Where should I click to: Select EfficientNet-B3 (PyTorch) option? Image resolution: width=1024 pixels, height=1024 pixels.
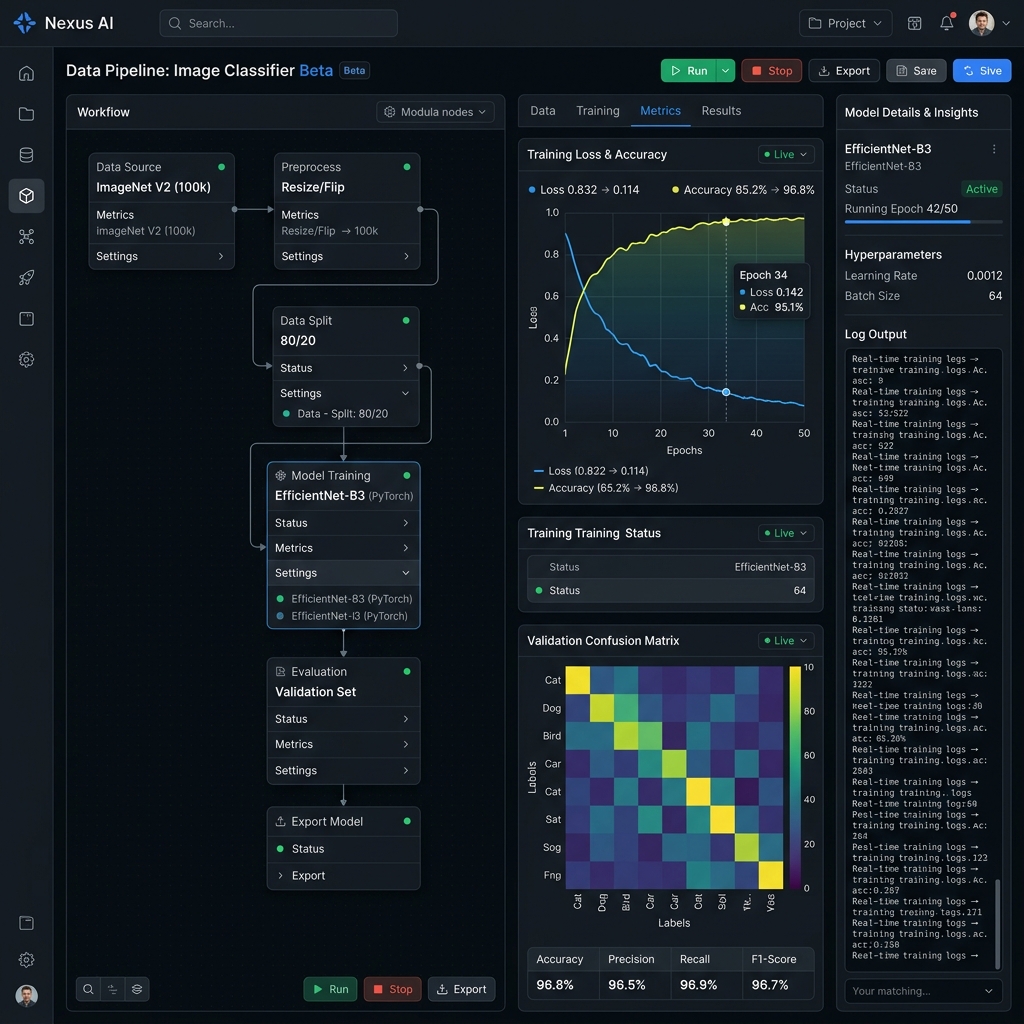[x=344, y=598]
